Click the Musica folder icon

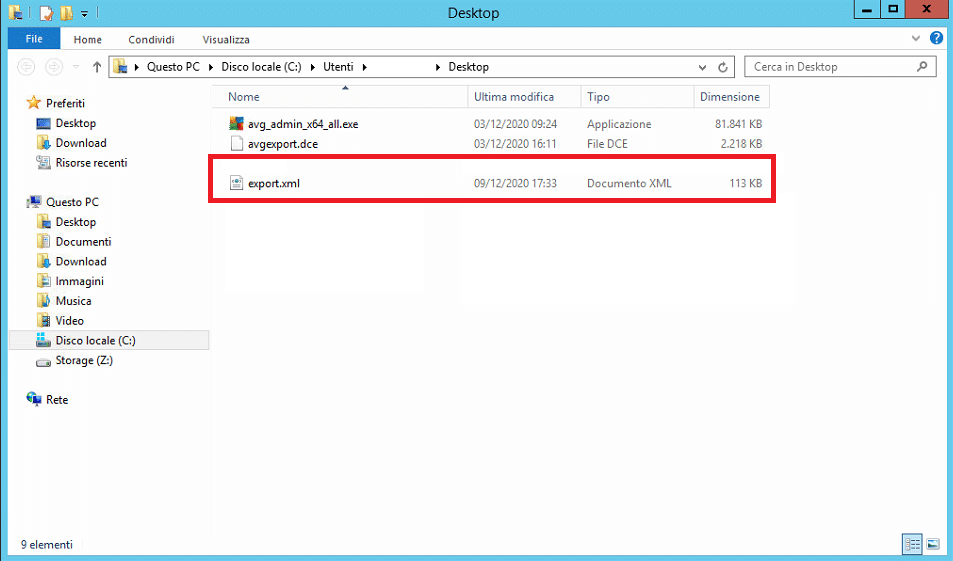pyautogui.click(x=43, y=300)
